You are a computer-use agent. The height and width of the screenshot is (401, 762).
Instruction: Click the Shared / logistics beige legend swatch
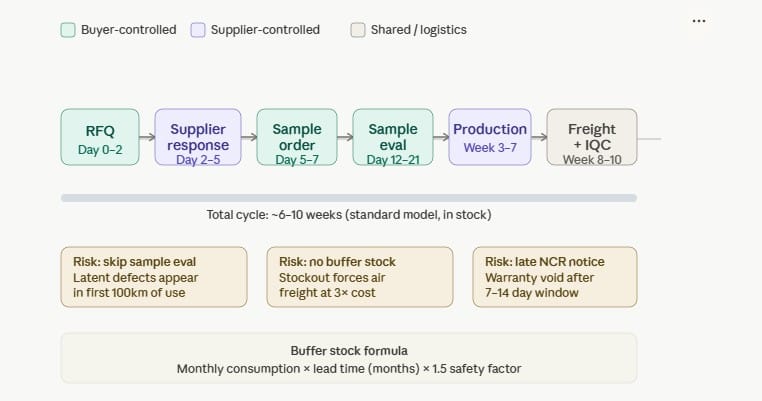coord(358,30)
